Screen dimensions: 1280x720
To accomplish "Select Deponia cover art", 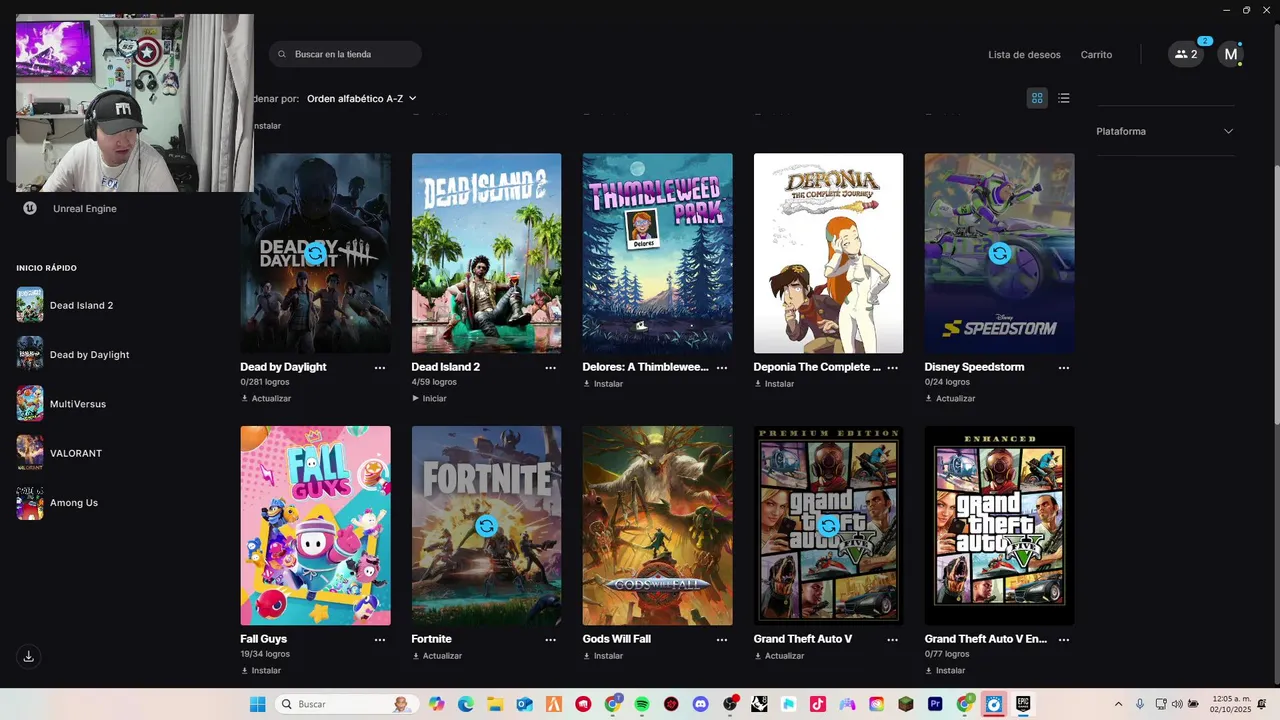I will point(828,253).
